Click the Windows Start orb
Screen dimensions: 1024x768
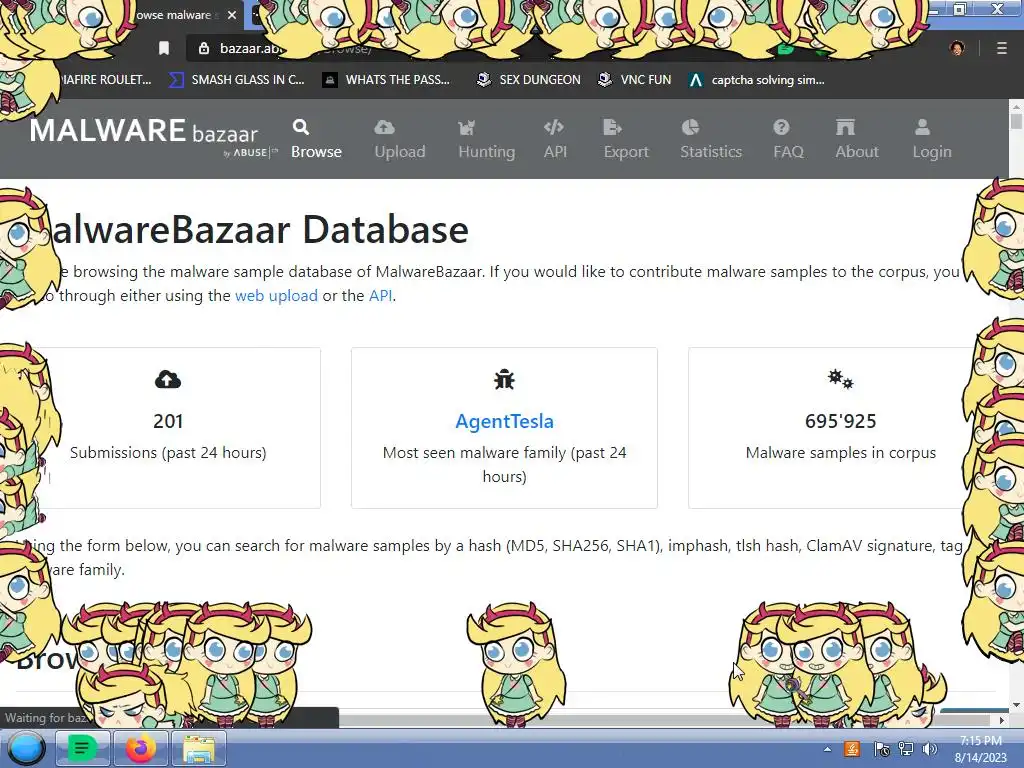pyautogui.click(x=25, y=748)
